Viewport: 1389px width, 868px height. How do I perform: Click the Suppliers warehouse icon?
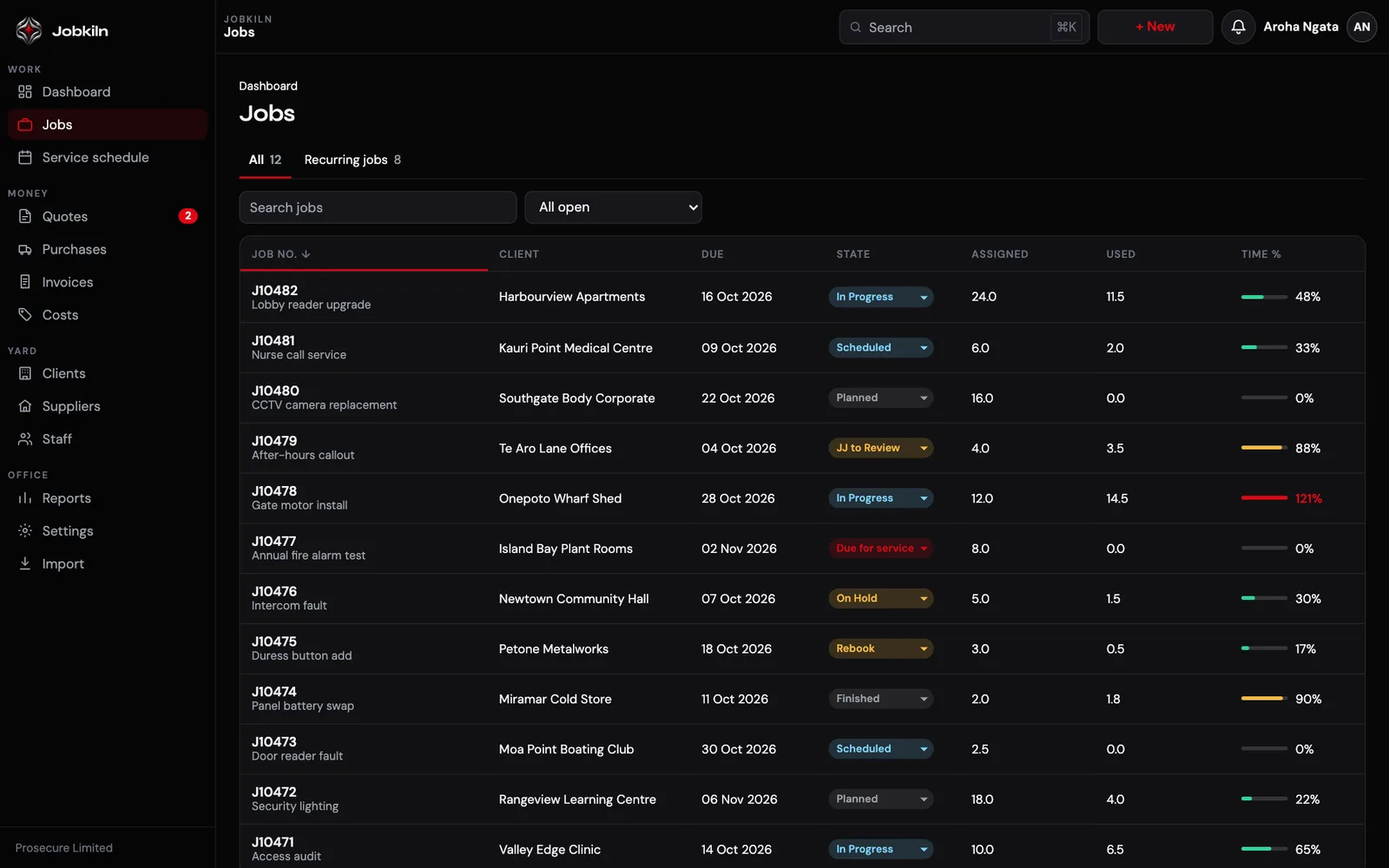coord(25,406)
